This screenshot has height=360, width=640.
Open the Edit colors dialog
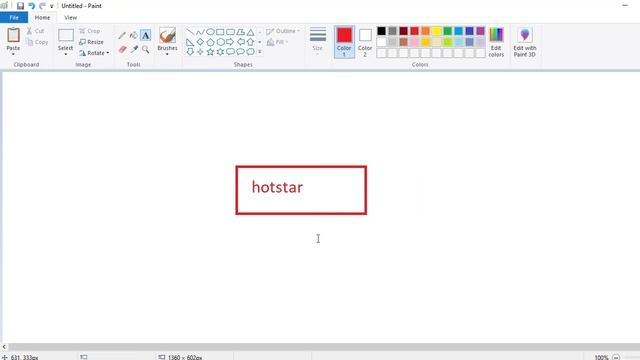496,42
